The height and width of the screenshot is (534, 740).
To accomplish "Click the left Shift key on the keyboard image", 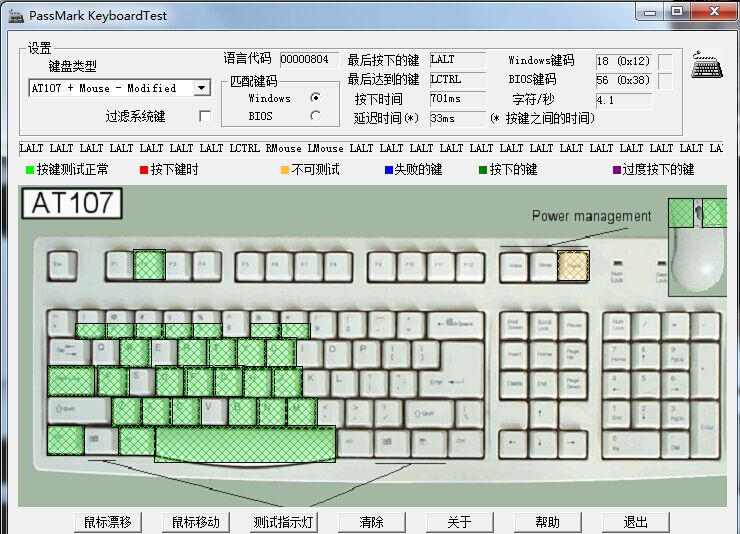I will point(79,410).
